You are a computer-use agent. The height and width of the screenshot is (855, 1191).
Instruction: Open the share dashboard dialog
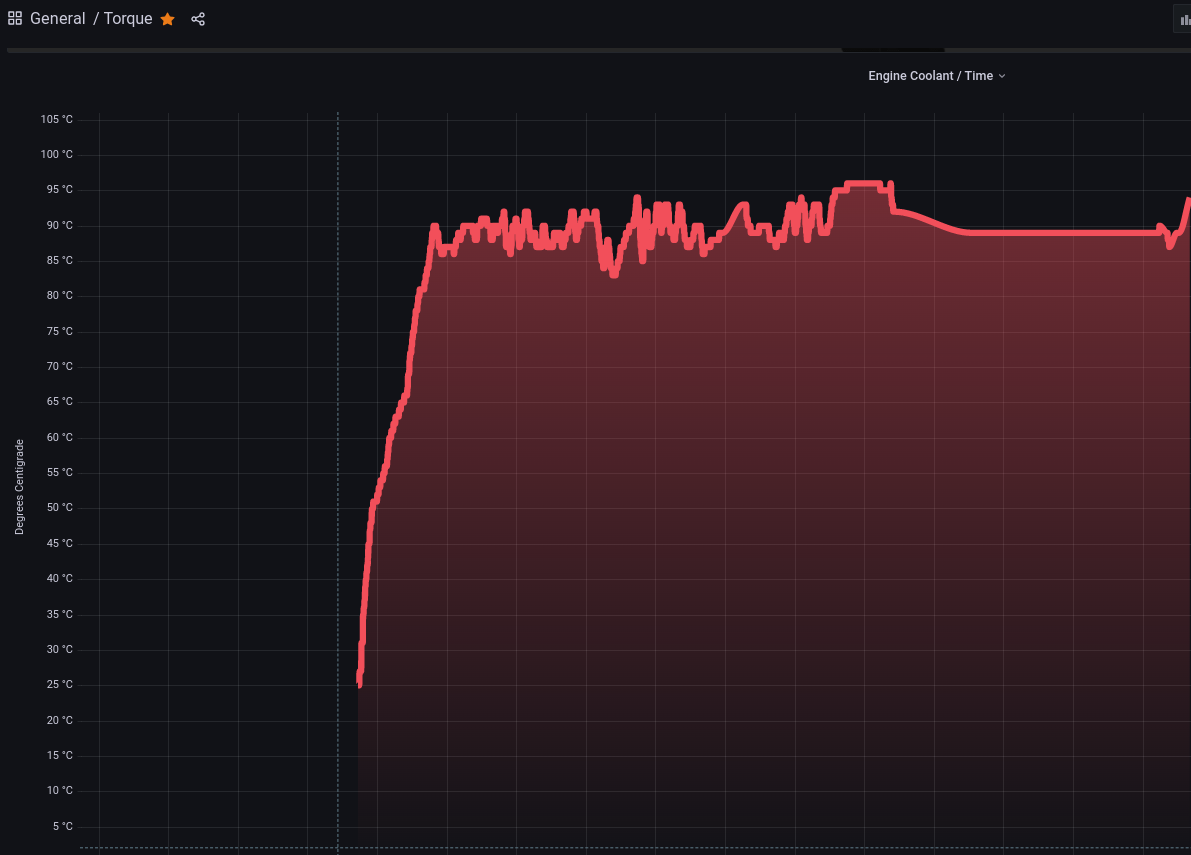click(198, 19)
